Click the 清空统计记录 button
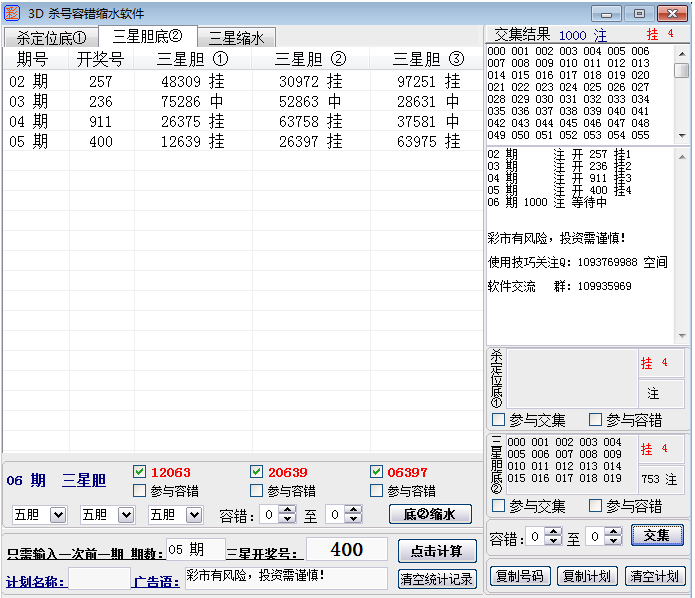The image size is (695, 598). click(437, 578)
